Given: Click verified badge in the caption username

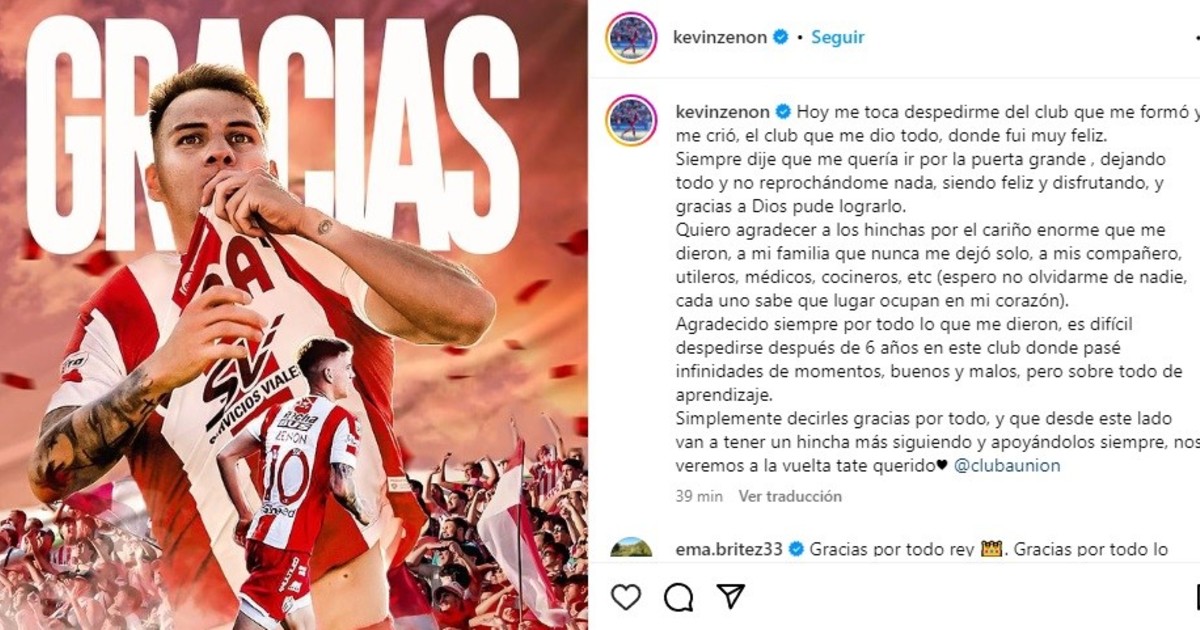Looking at the screenshot, I should click(x=784, y=111).
